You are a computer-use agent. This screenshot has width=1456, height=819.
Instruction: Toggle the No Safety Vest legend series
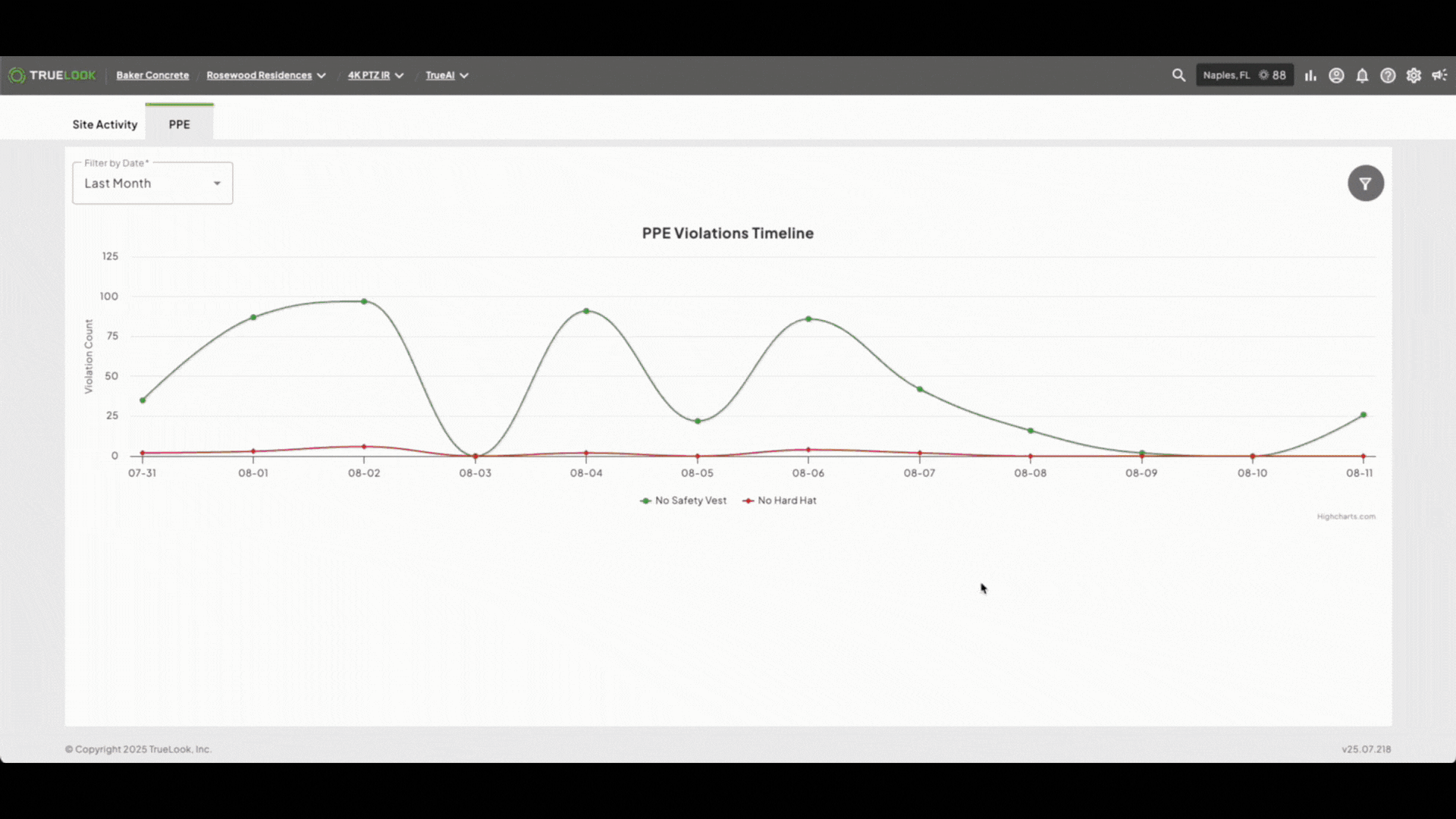click(683, 500)
